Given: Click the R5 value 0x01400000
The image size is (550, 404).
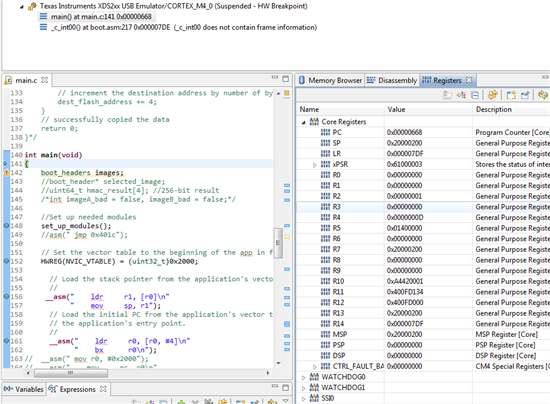Looking at the screenshot, I should coord(404,228).
